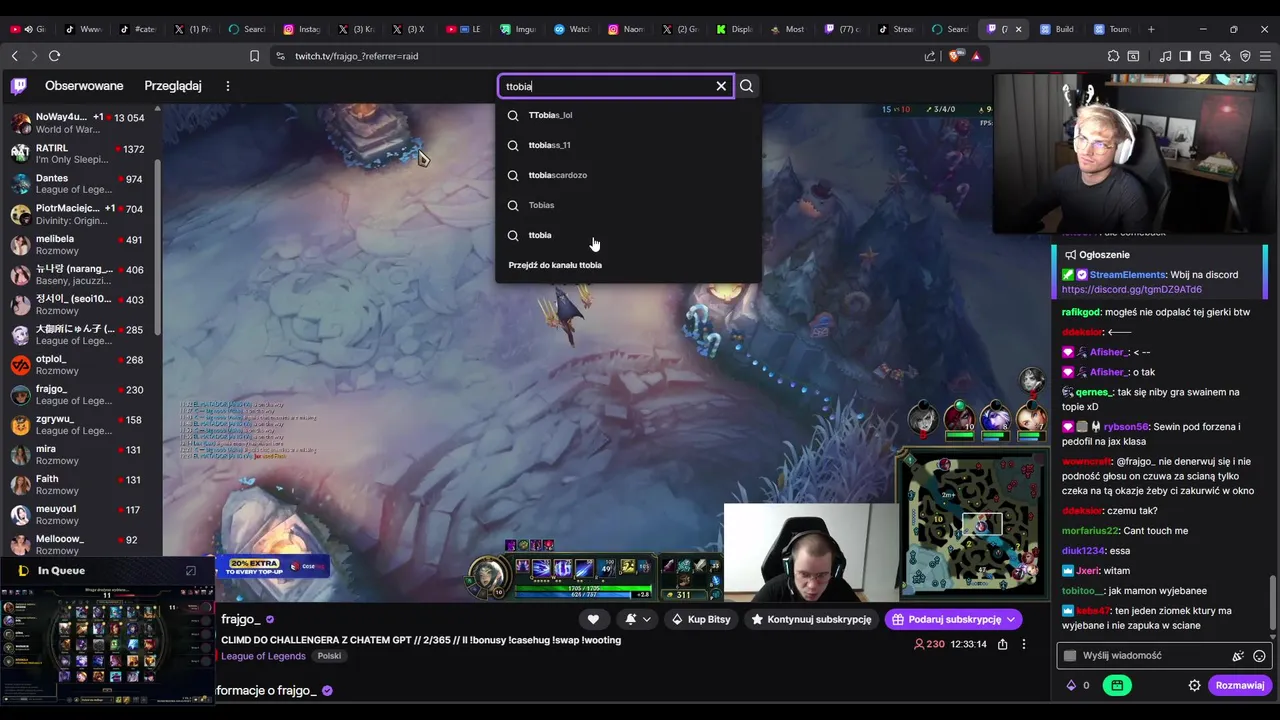Image resolution: width=1280 pixels, height=720 pixels.
Task: Open Melloow_ channel in the sidebar
Action: [78, 544]
